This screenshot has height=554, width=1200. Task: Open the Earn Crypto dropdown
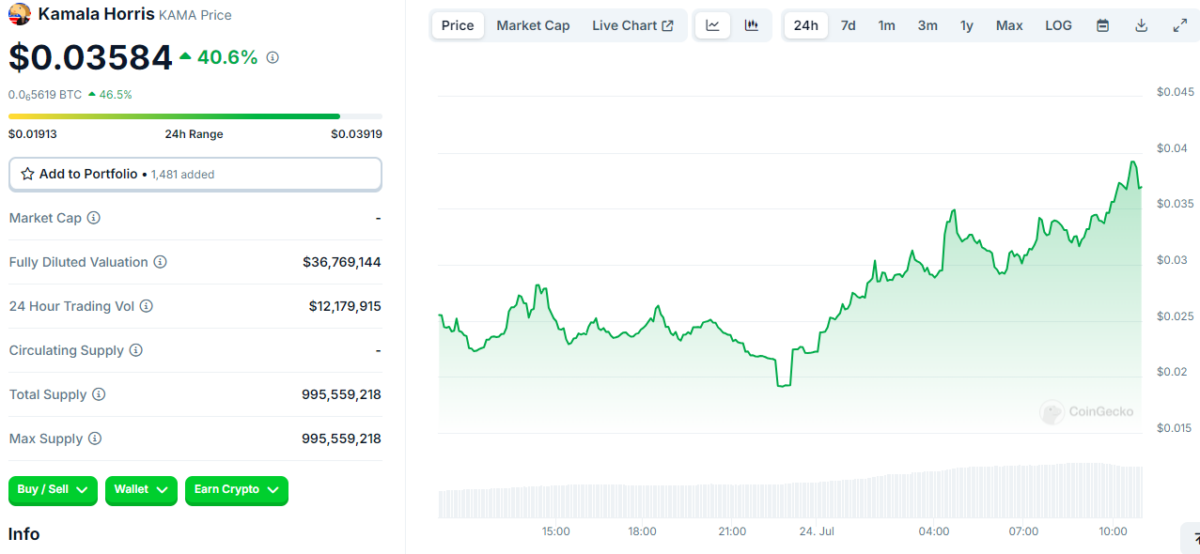point(237,490)
